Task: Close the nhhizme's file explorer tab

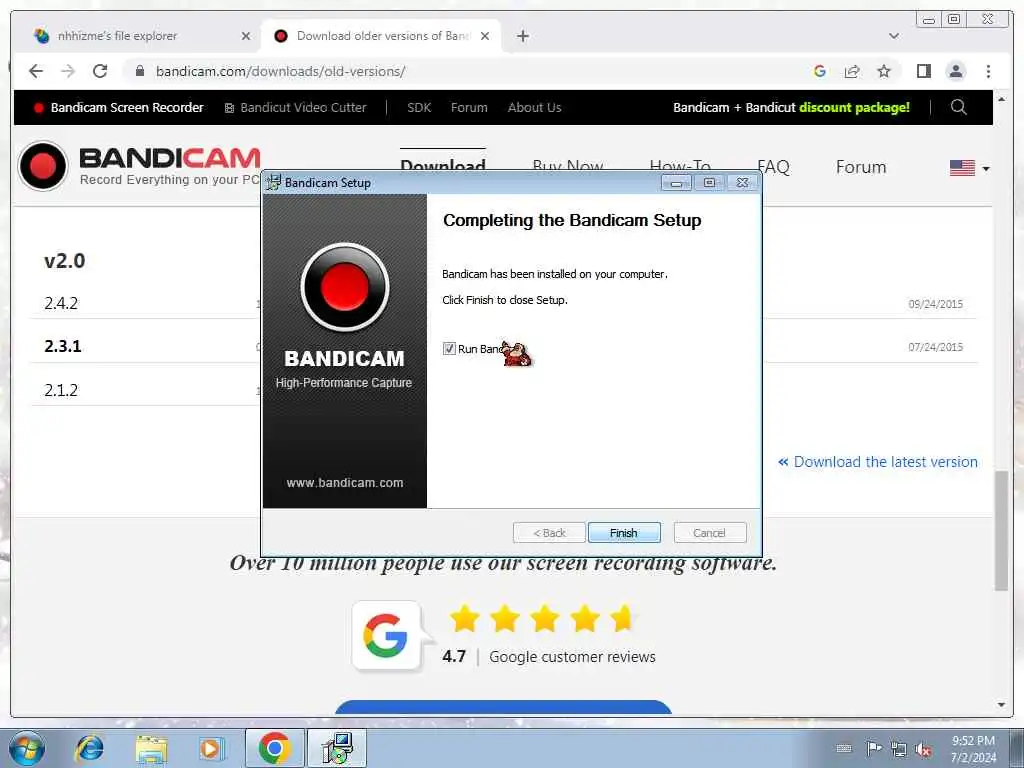Action: [x=246, y=36]
